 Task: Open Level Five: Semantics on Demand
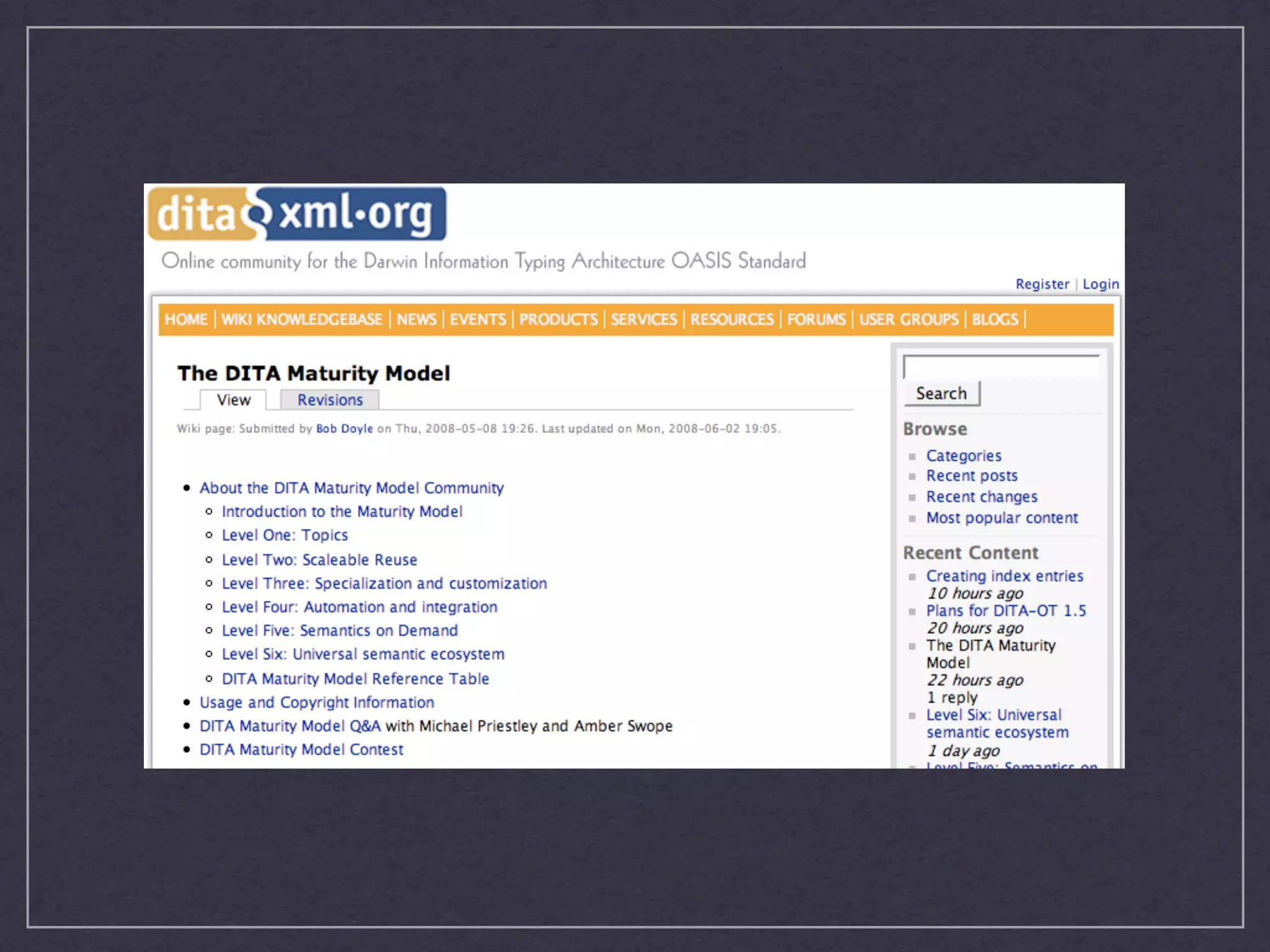coord(340,631)
